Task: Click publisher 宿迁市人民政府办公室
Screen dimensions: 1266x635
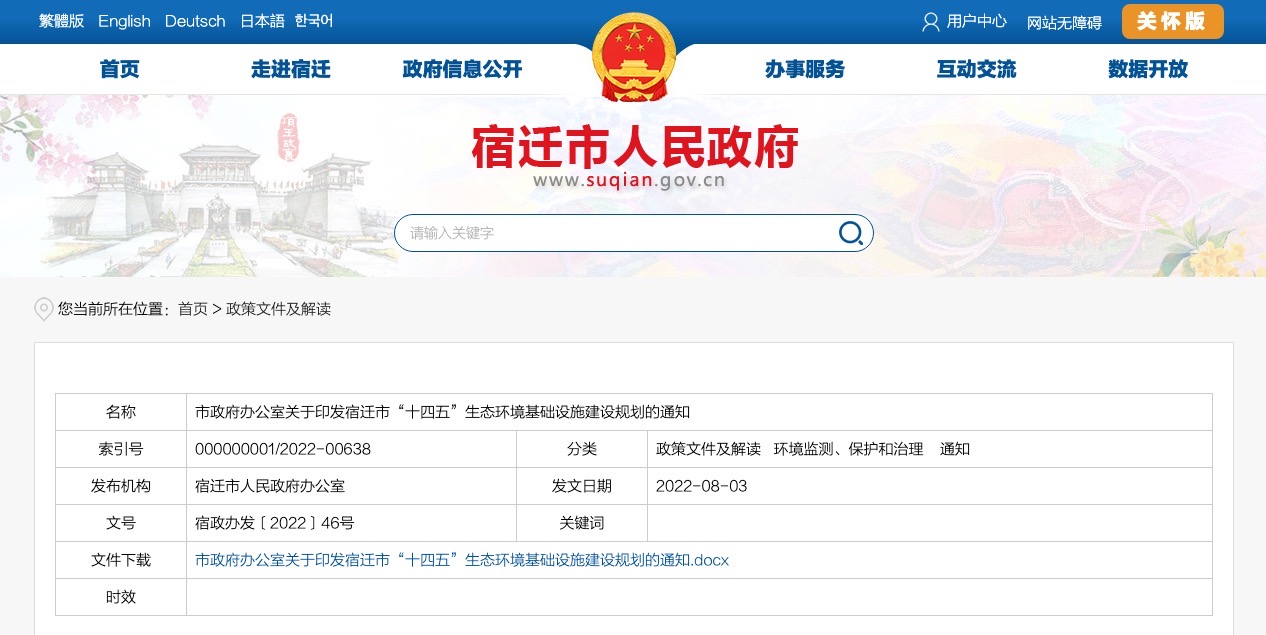Action: [x=270, y=486]
